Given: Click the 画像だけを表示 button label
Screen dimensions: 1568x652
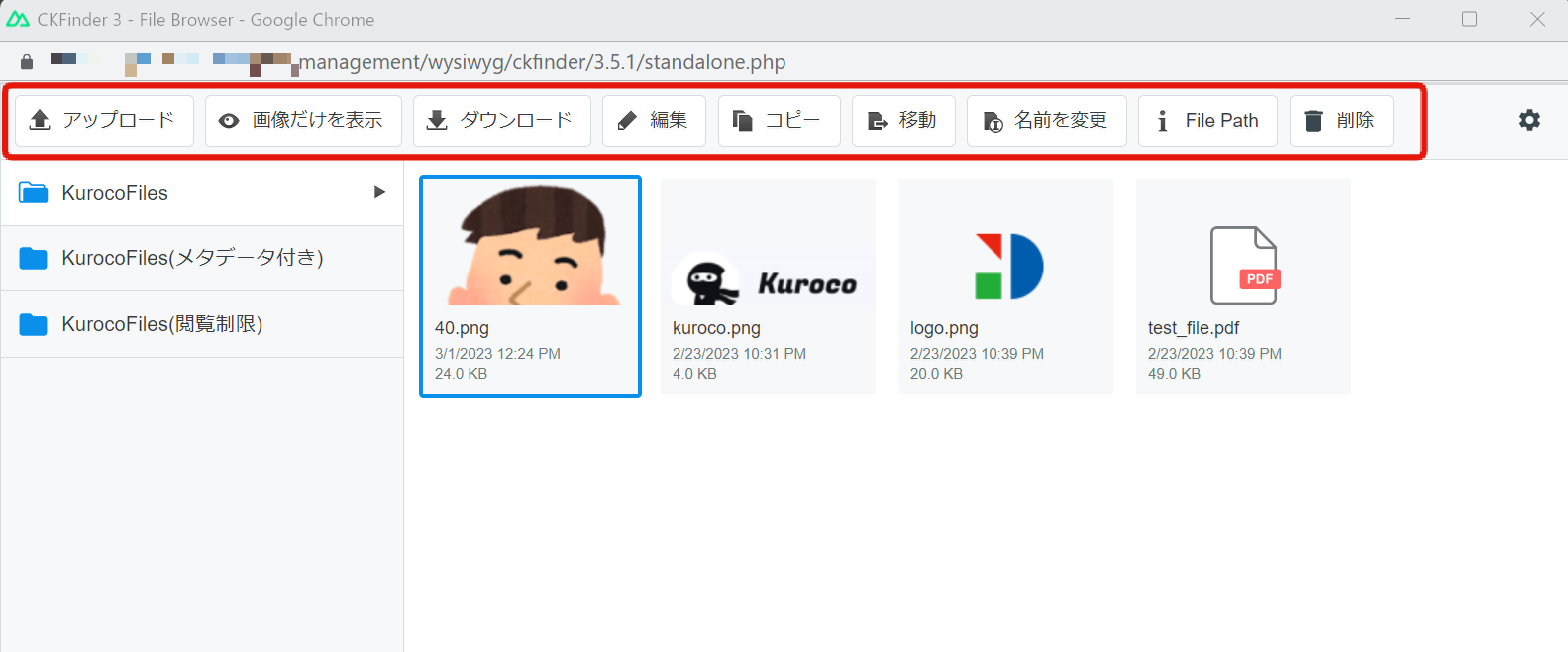Looking at the screenshot, I should point(317,120).
